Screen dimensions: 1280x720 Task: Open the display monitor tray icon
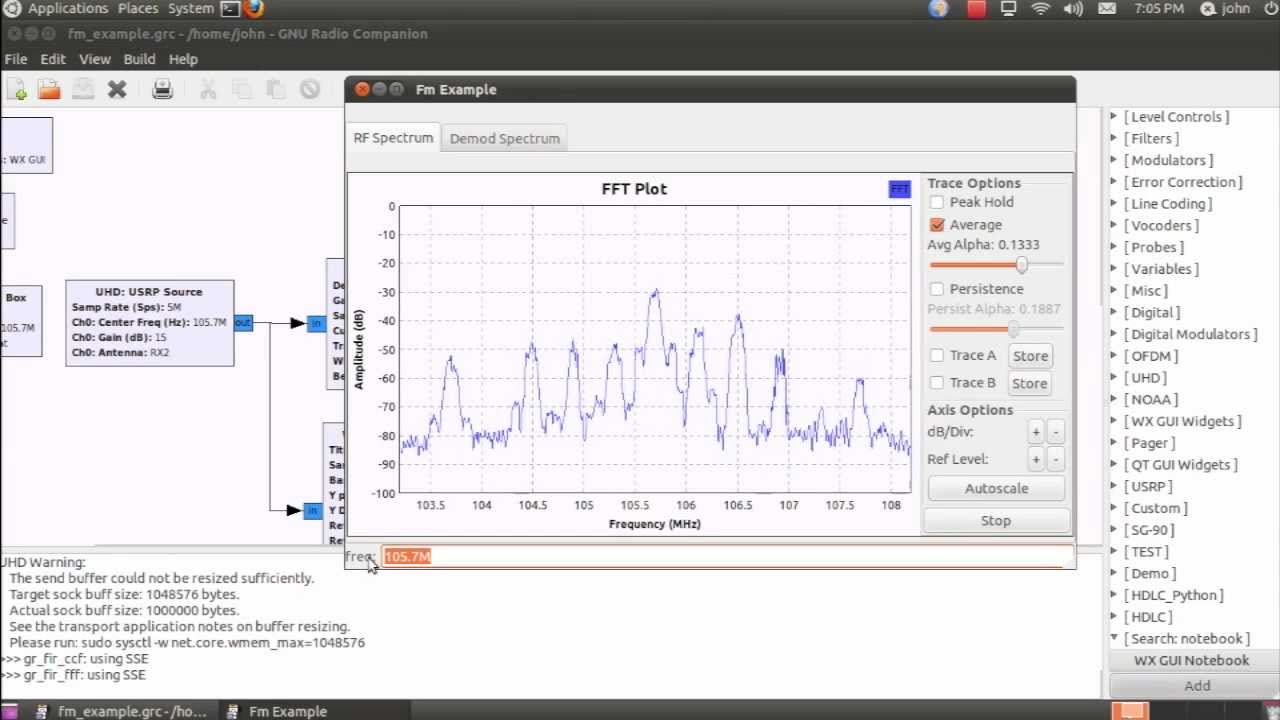pos(1008,9)
